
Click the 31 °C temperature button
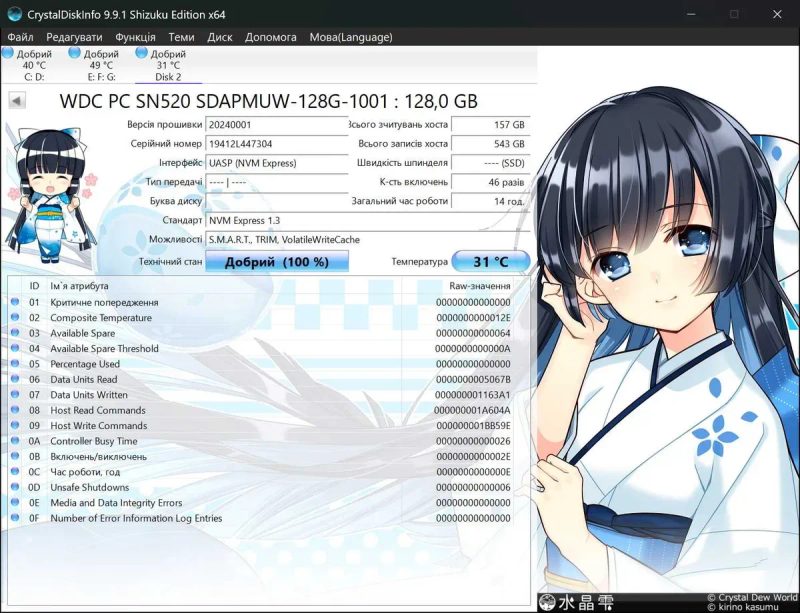pos(491,262)
